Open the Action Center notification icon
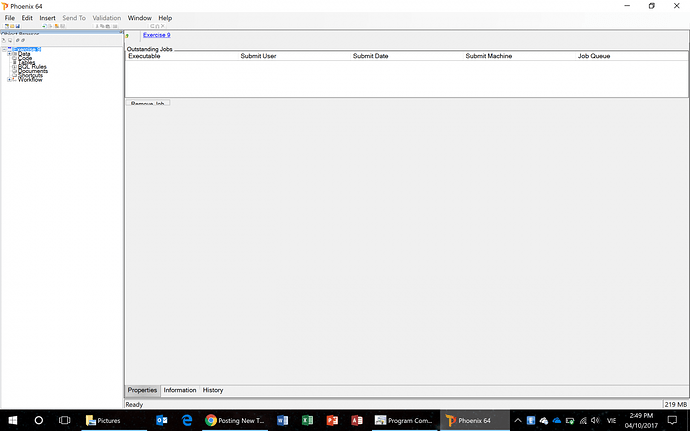 (x=672, y=420)
